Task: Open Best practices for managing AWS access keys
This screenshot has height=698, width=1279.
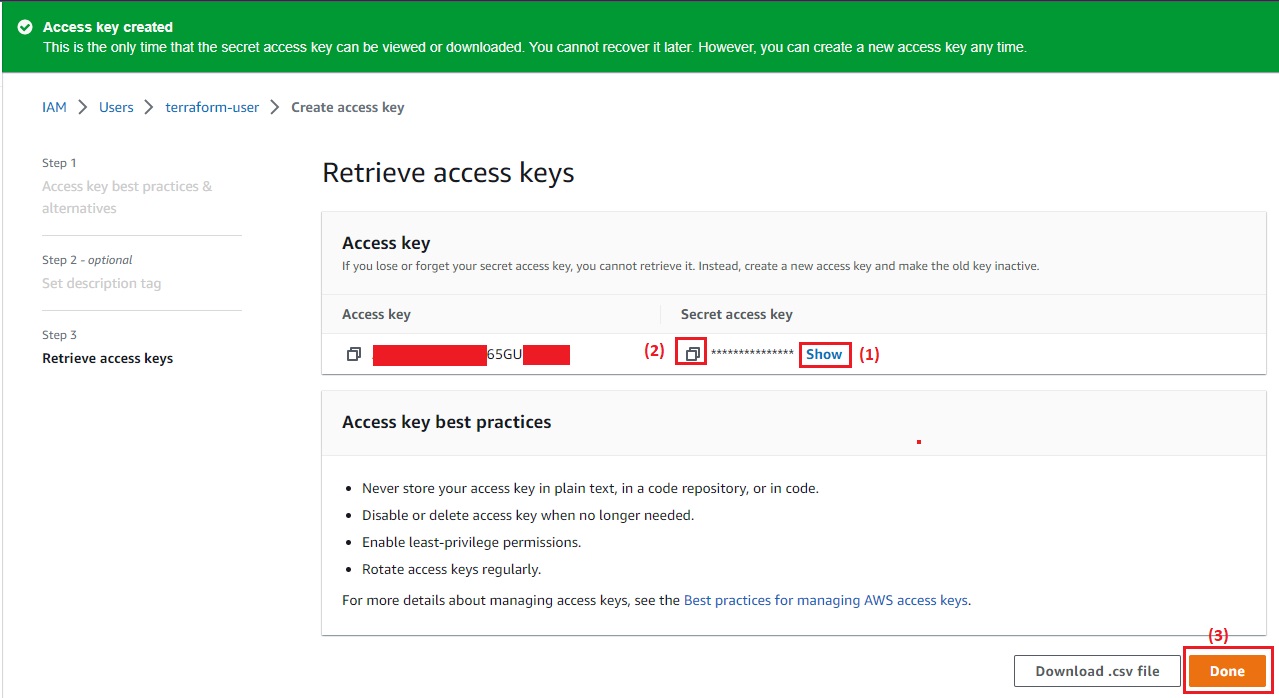Action: pos(826,600)
